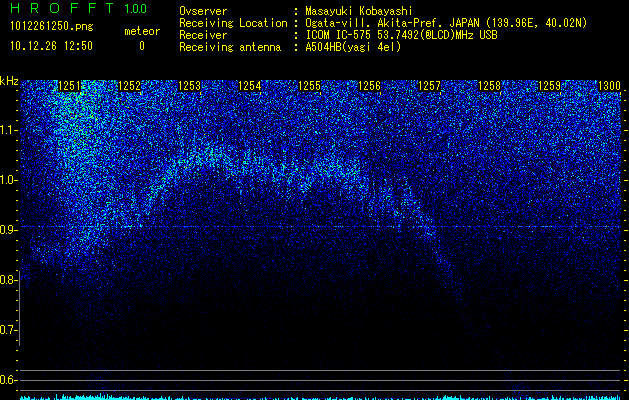629x400 pixels.
Task: Click the 1300 time marker
Action: [x=610, y=86]
